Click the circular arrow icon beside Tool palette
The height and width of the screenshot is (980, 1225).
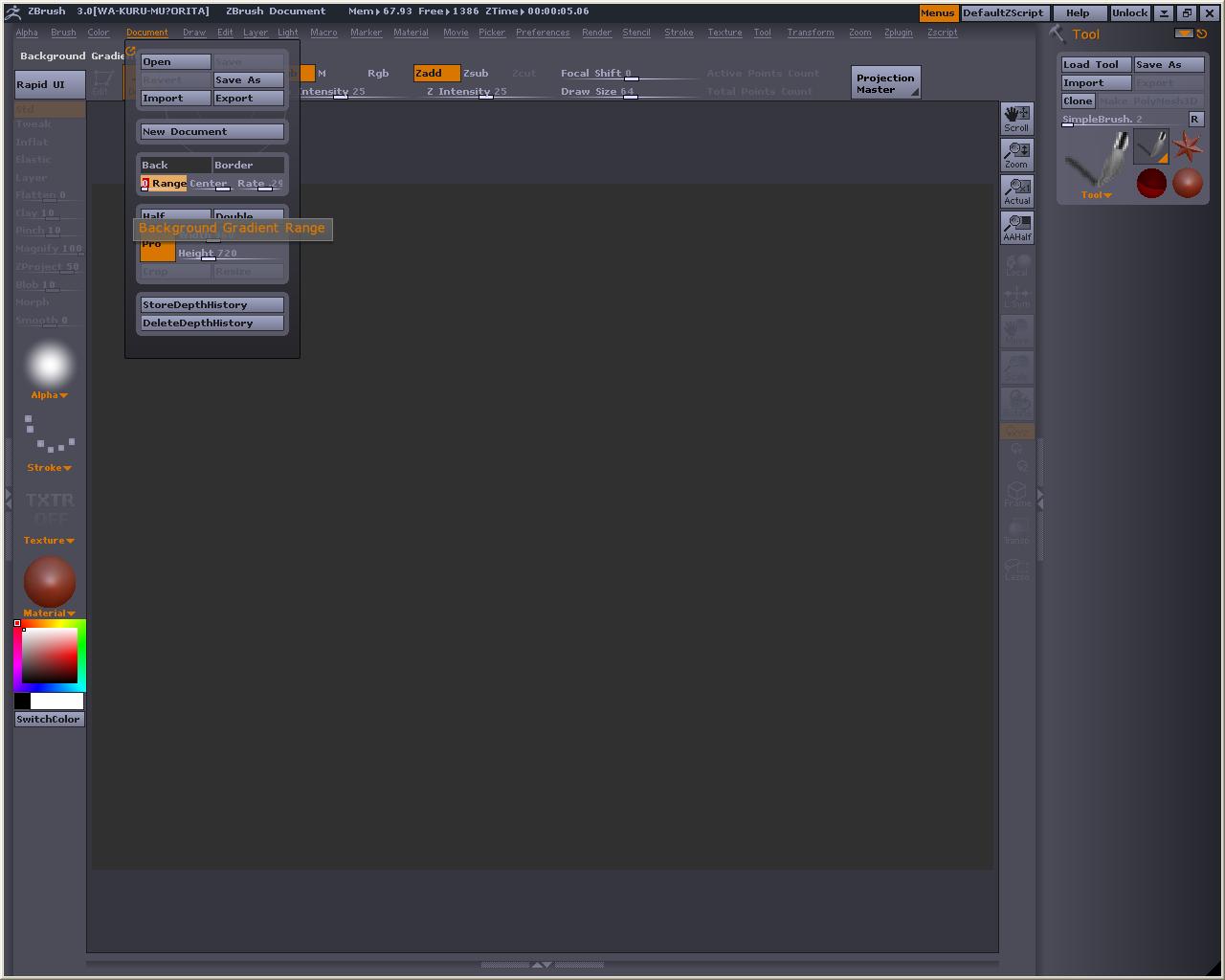pos(1202,34)
